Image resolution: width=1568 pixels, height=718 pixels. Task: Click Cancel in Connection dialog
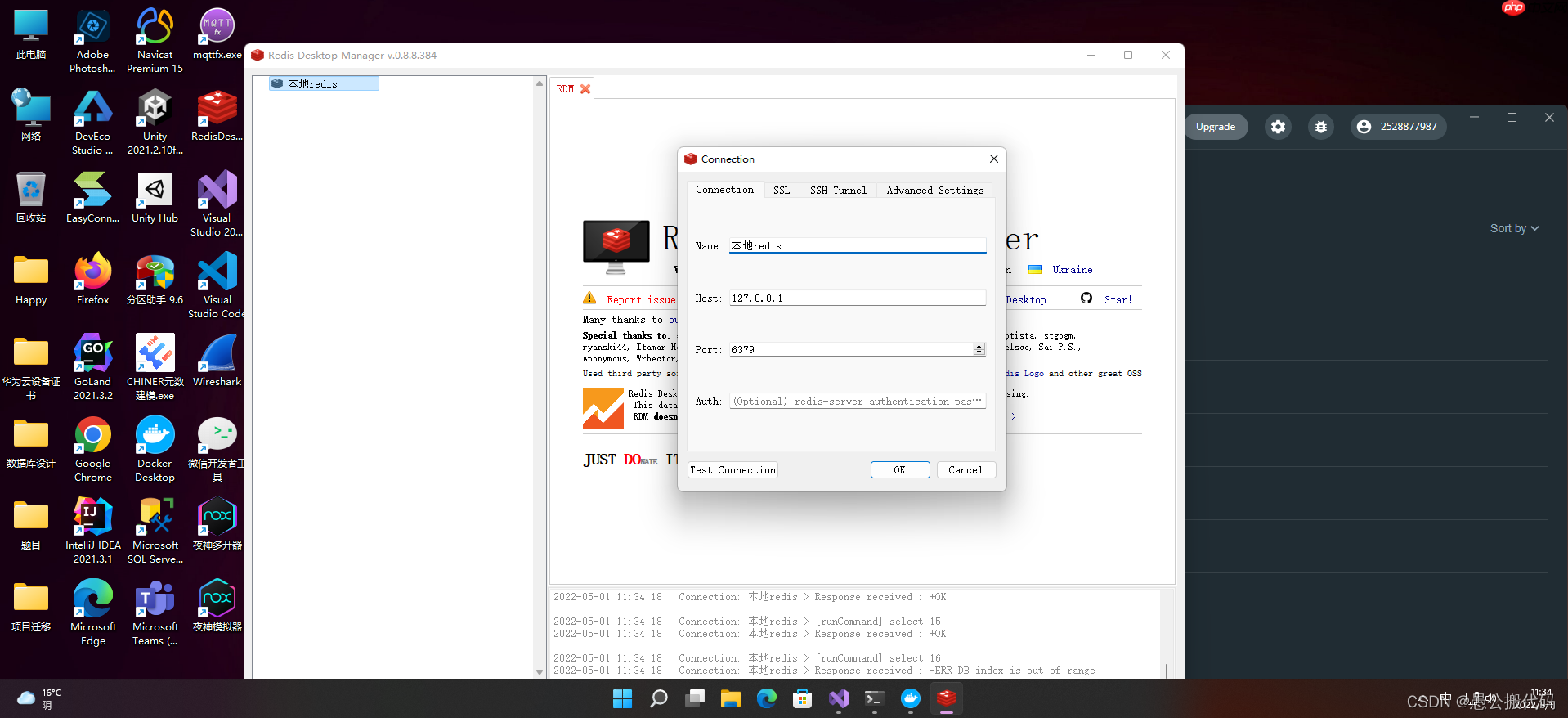pos(965,469)
